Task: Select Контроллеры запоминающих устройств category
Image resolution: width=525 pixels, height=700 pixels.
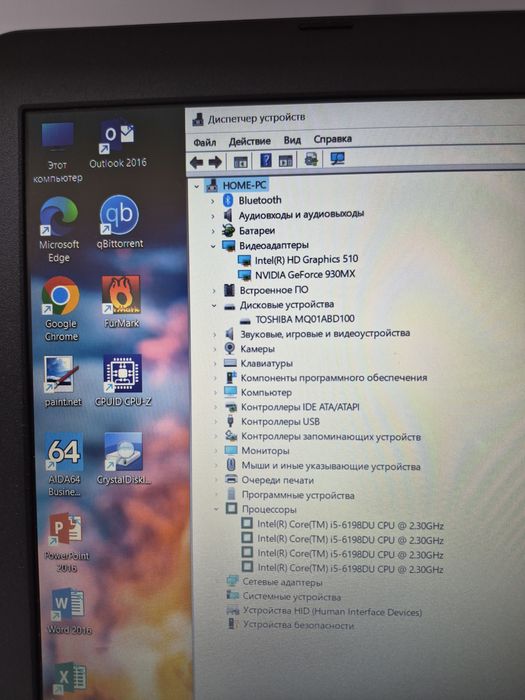Action: [331, 436]
